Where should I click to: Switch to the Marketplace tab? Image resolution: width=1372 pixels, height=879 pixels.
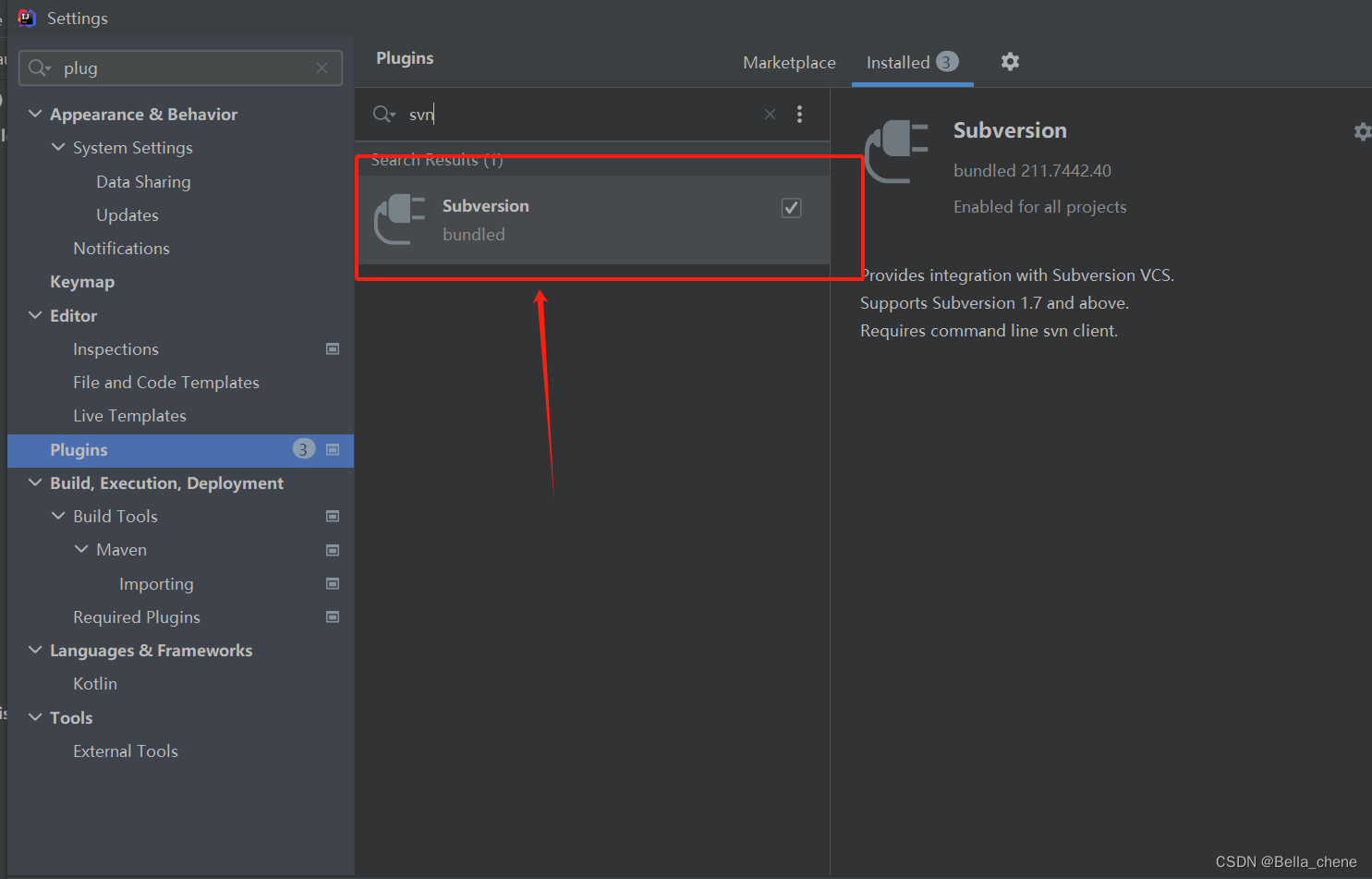pos(789,63)
